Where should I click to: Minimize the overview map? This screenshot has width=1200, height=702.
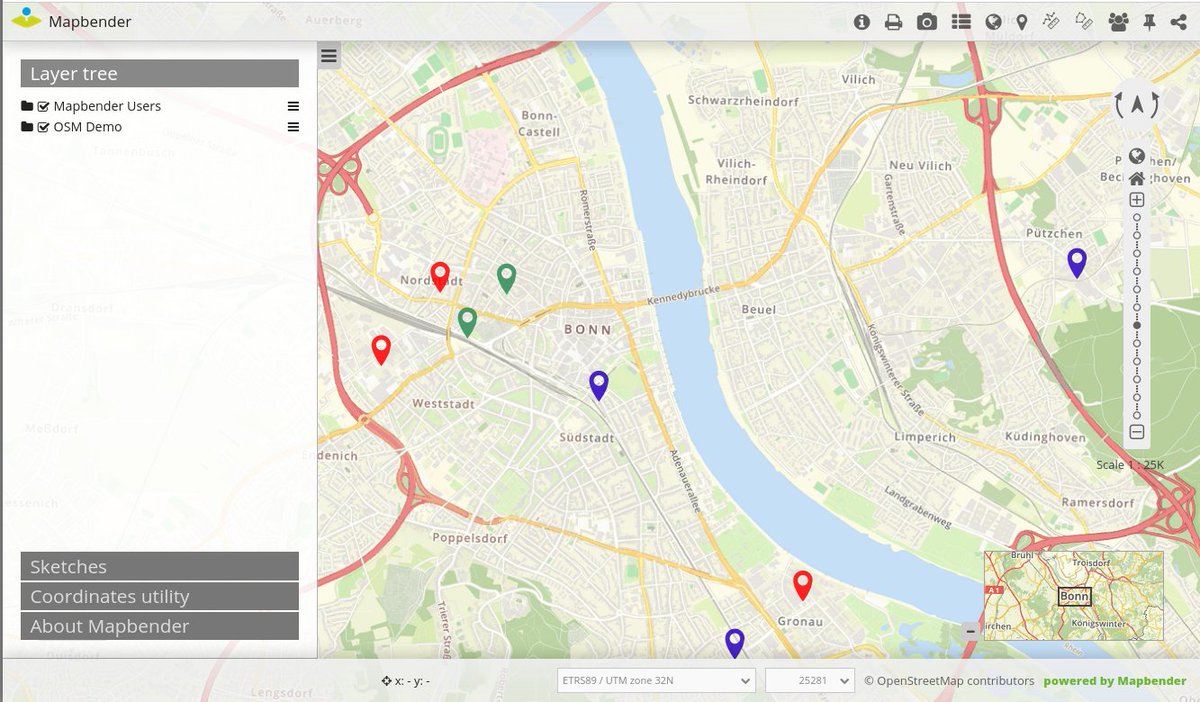point(970,631)
